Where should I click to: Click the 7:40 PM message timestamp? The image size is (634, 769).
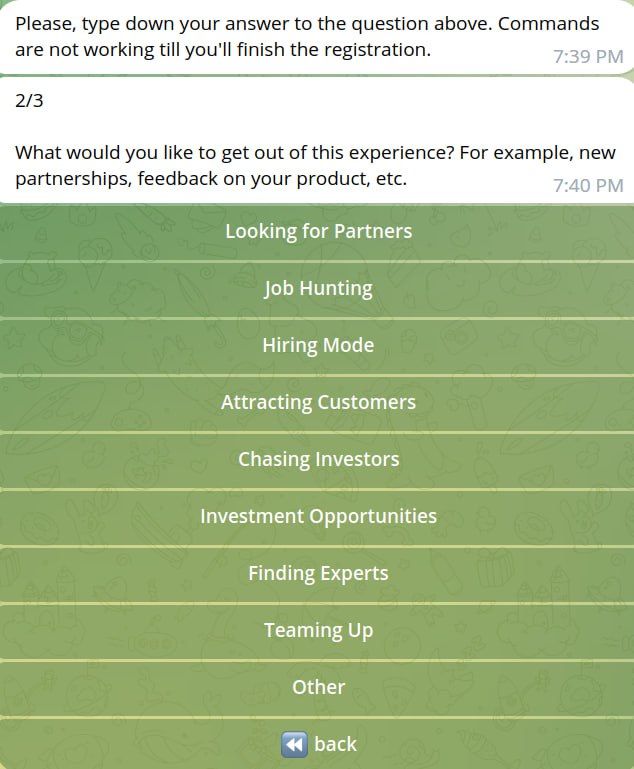587,186
